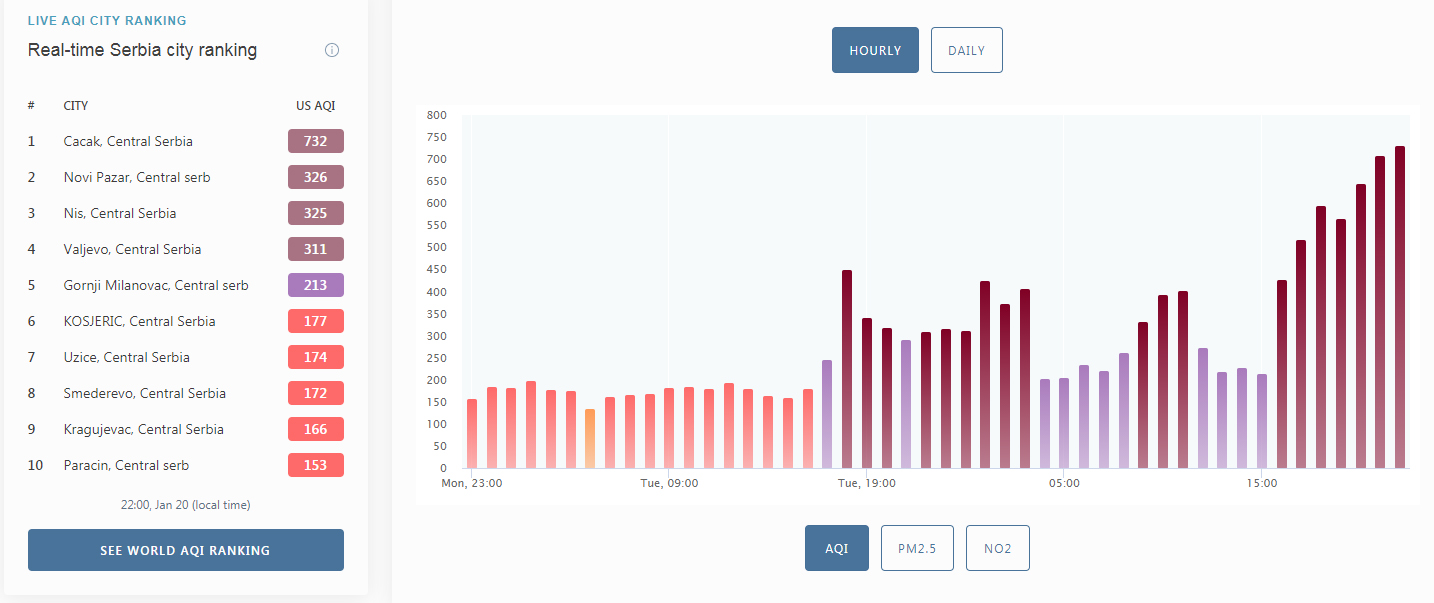Click See World AQI Ranking button
1434x603 pixels.
click(x=186, y=550)
